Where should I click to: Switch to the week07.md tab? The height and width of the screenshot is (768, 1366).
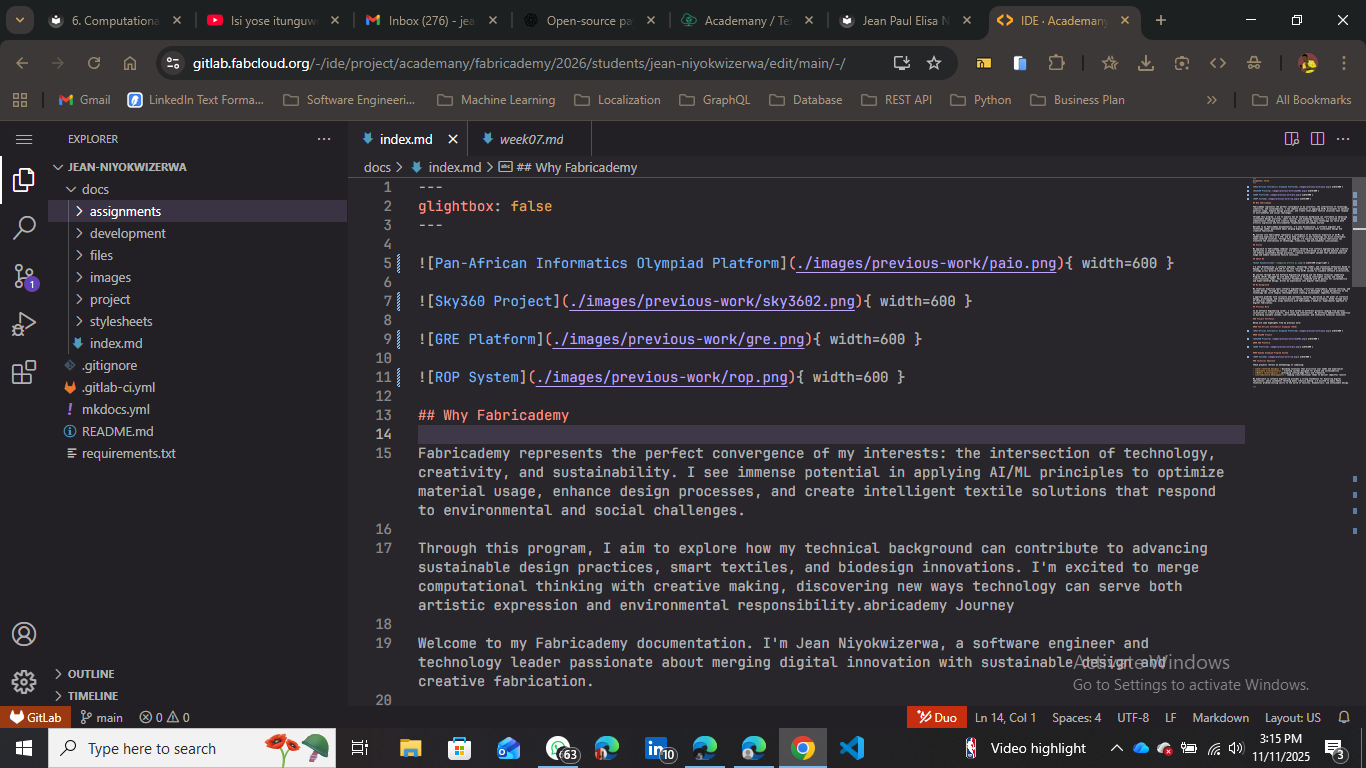pyautogui.click(x=531, y=139)
